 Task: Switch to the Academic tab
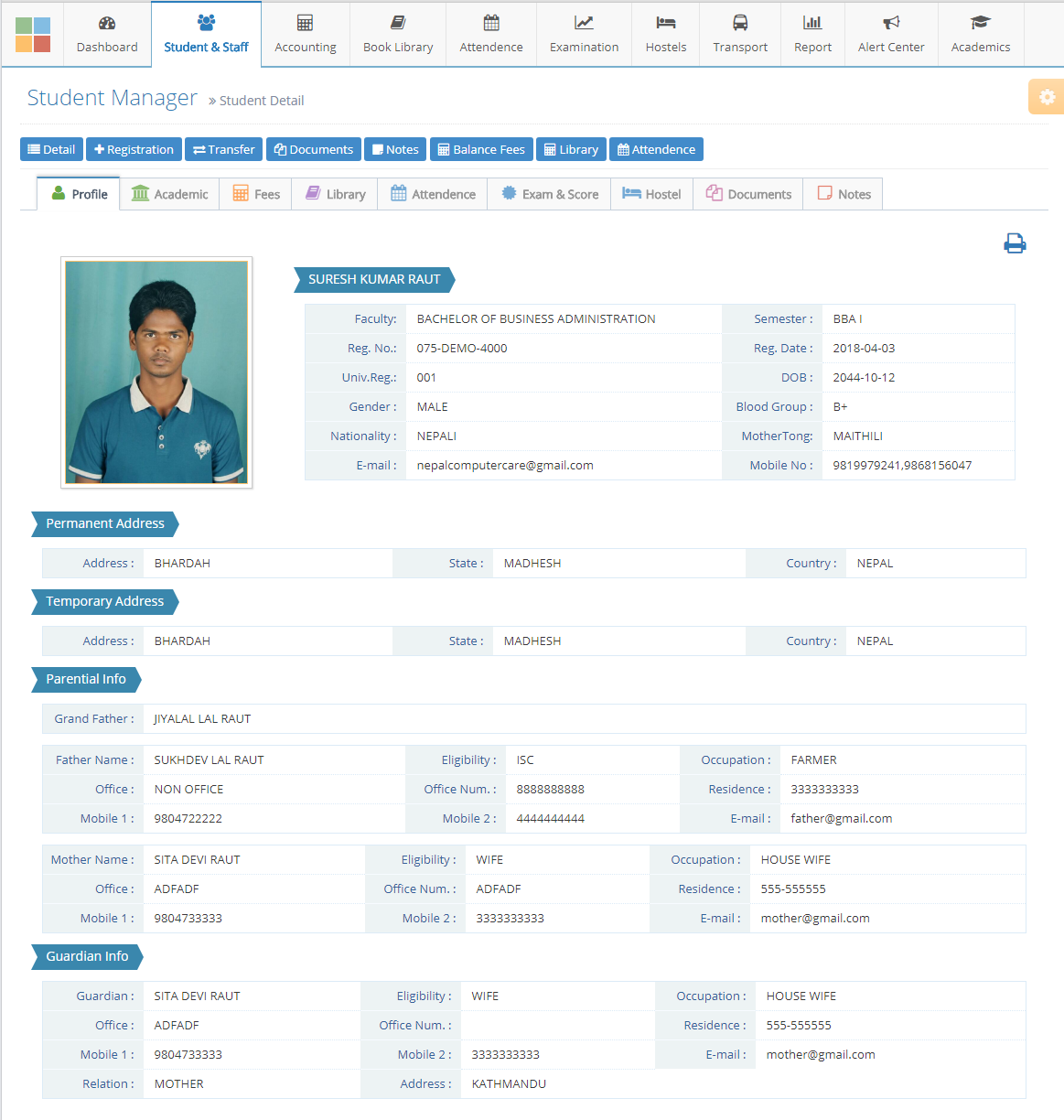[170, 194]
